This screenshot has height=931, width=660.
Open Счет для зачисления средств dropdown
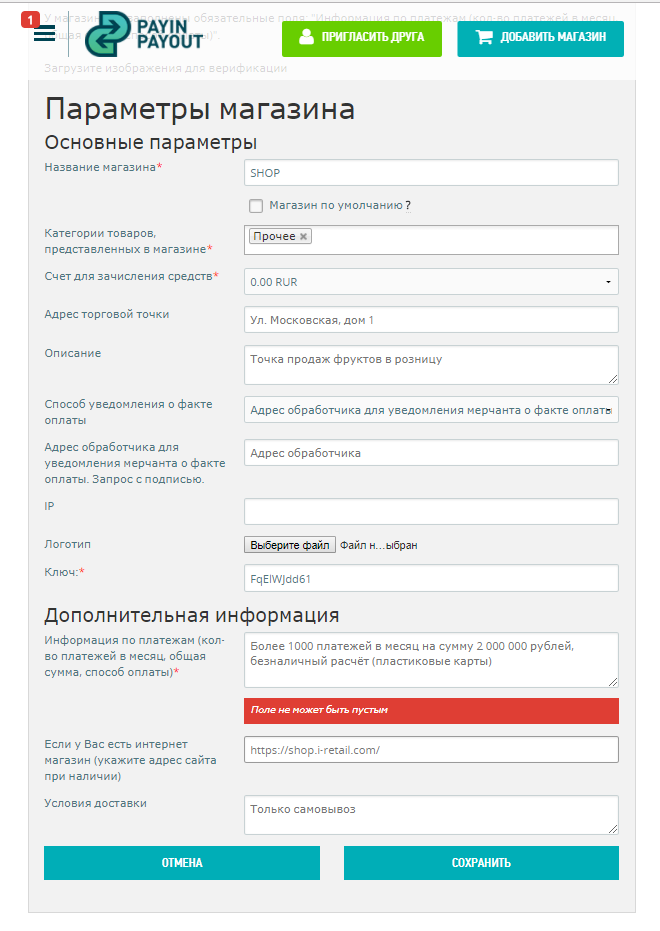pos(431,282)
